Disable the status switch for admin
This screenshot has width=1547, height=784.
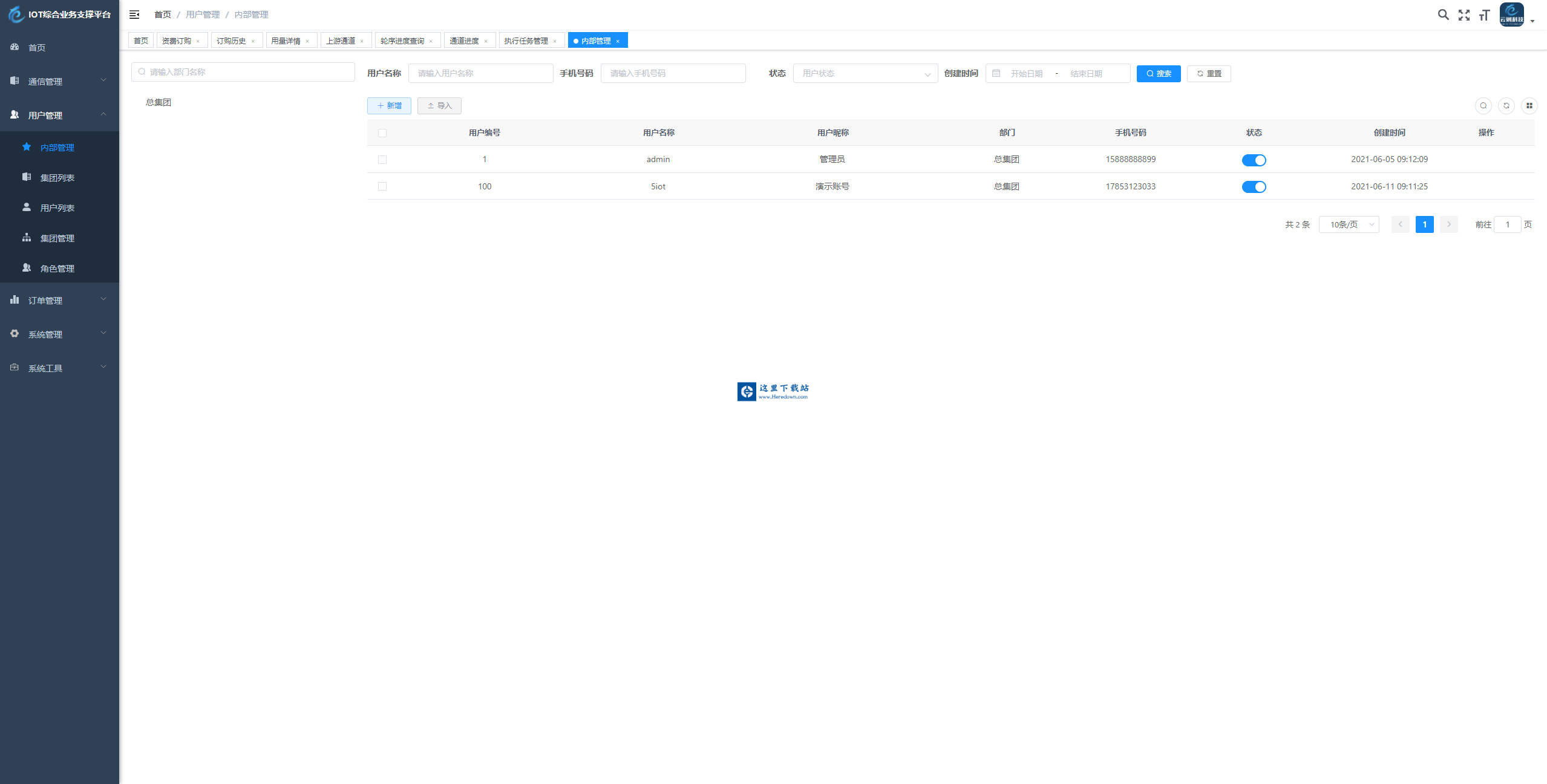point(1254,160)
